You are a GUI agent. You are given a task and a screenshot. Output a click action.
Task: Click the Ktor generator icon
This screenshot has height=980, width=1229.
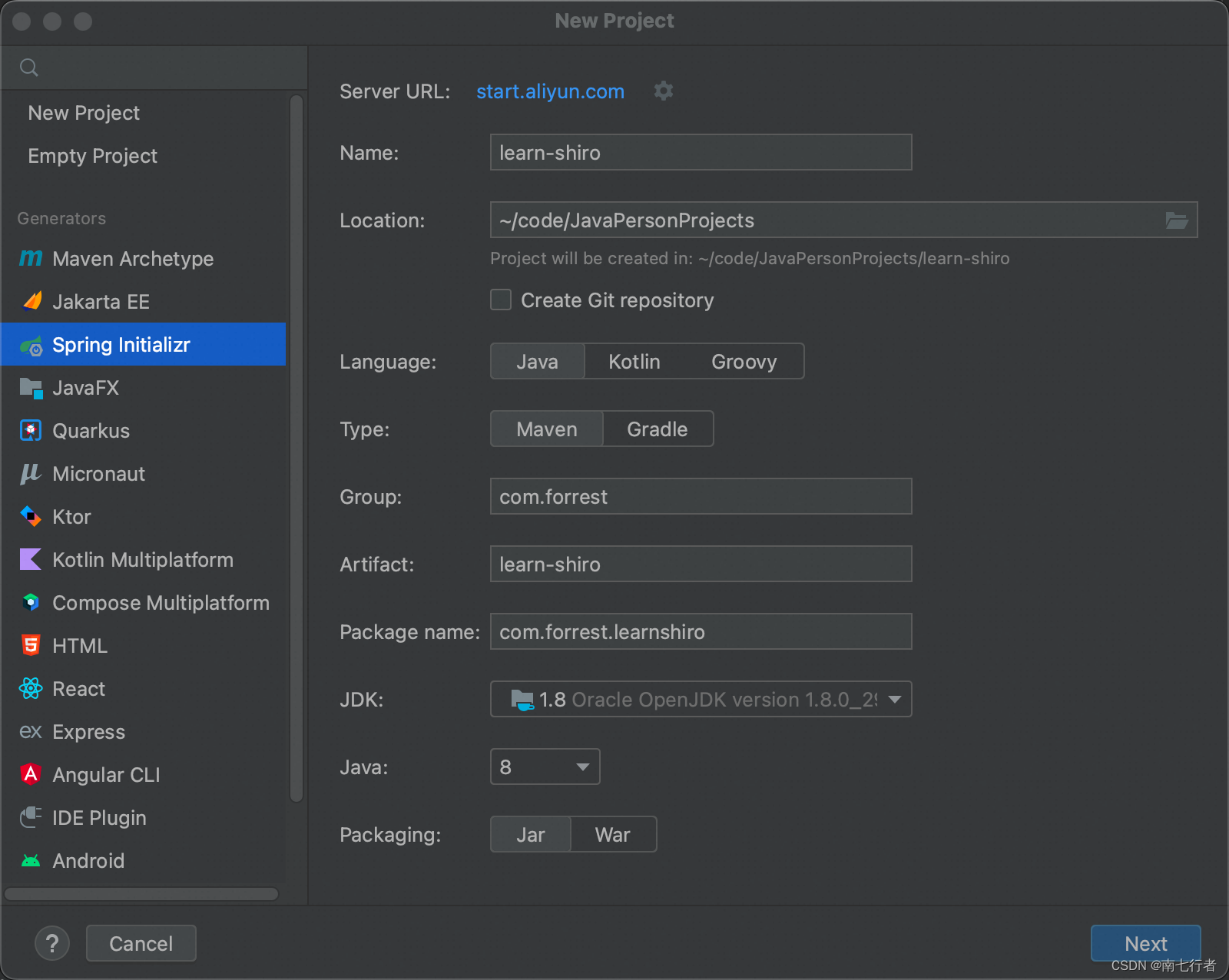coord(31,517)
